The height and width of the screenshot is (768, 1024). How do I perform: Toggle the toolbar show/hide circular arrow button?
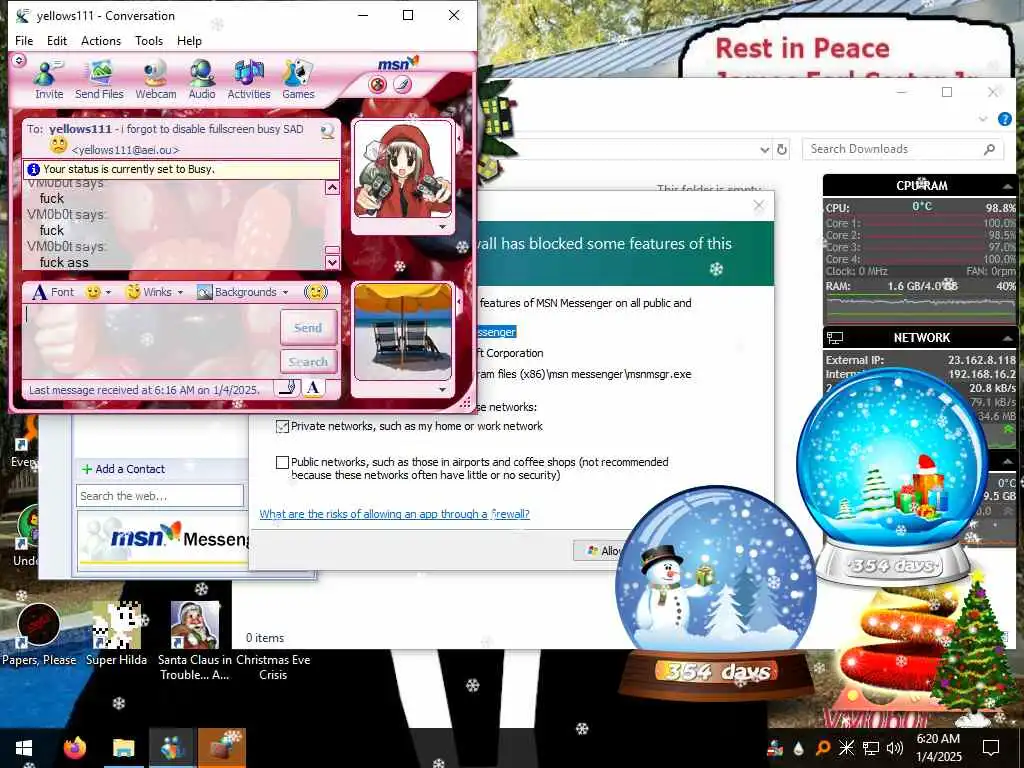pos(19,60)
